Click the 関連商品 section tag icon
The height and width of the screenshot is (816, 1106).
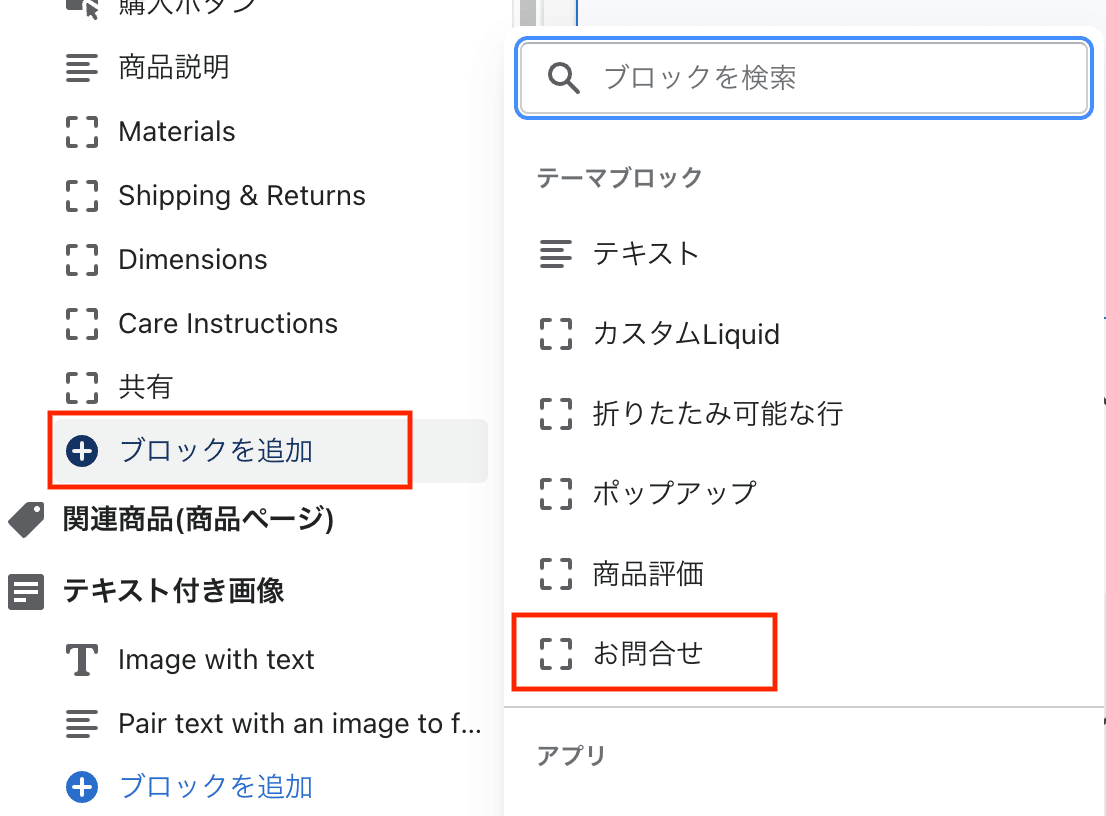26,520
